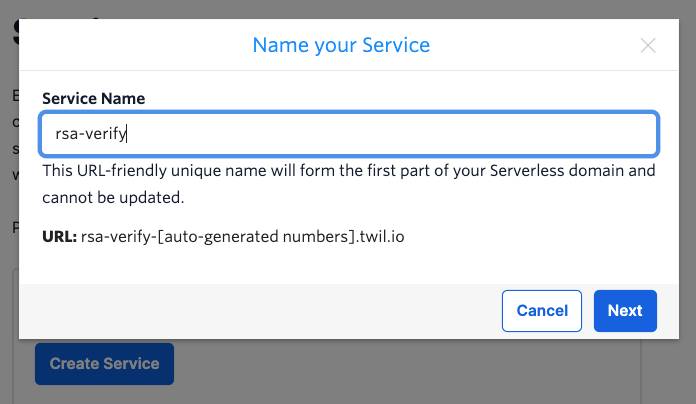Click the Service Name input field
Screen dimensions: 696x404
coord(349,134)
